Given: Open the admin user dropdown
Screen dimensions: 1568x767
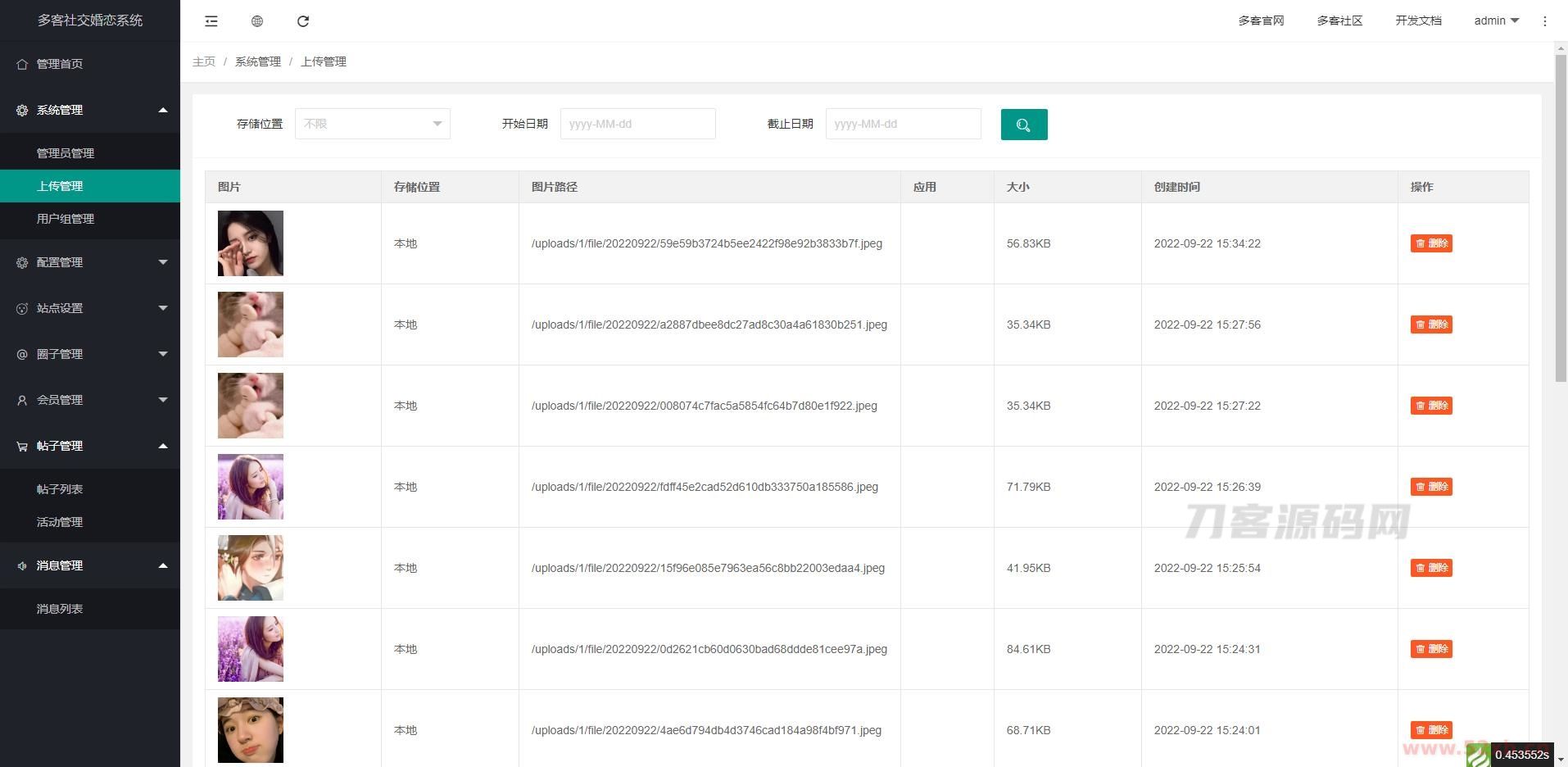Looking at the screenshot, I should [x=1496, y=21].
